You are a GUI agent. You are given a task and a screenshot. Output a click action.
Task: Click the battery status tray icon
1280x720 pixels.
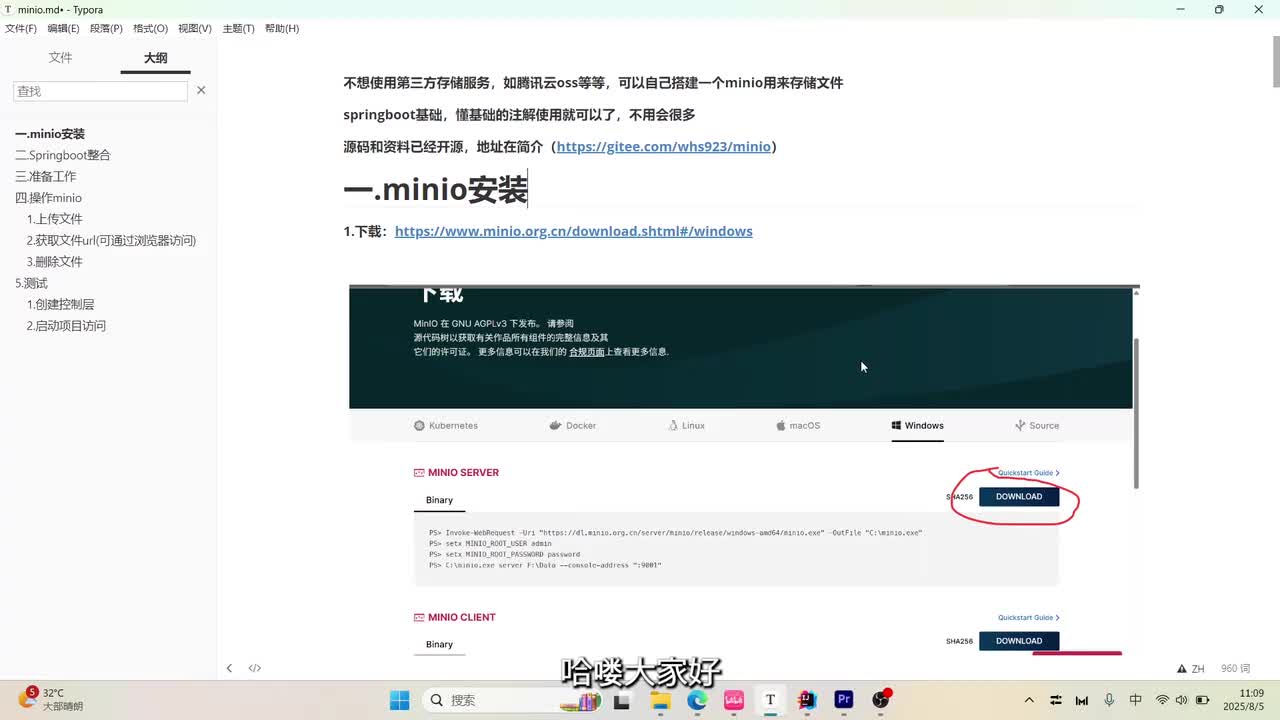(x=1202, y=700)
